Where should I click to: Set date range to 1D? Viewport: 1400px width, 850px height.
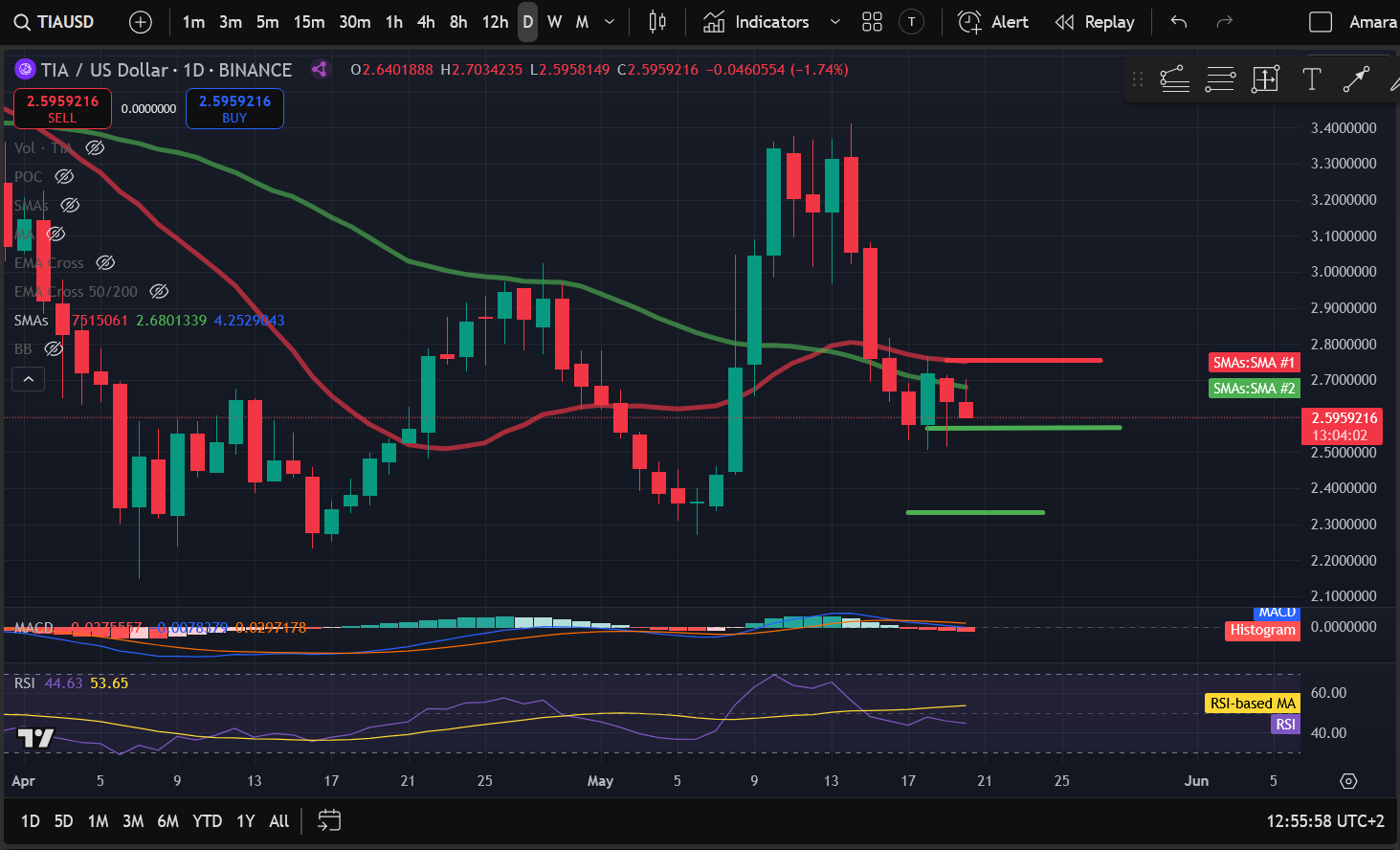[31, 821]
